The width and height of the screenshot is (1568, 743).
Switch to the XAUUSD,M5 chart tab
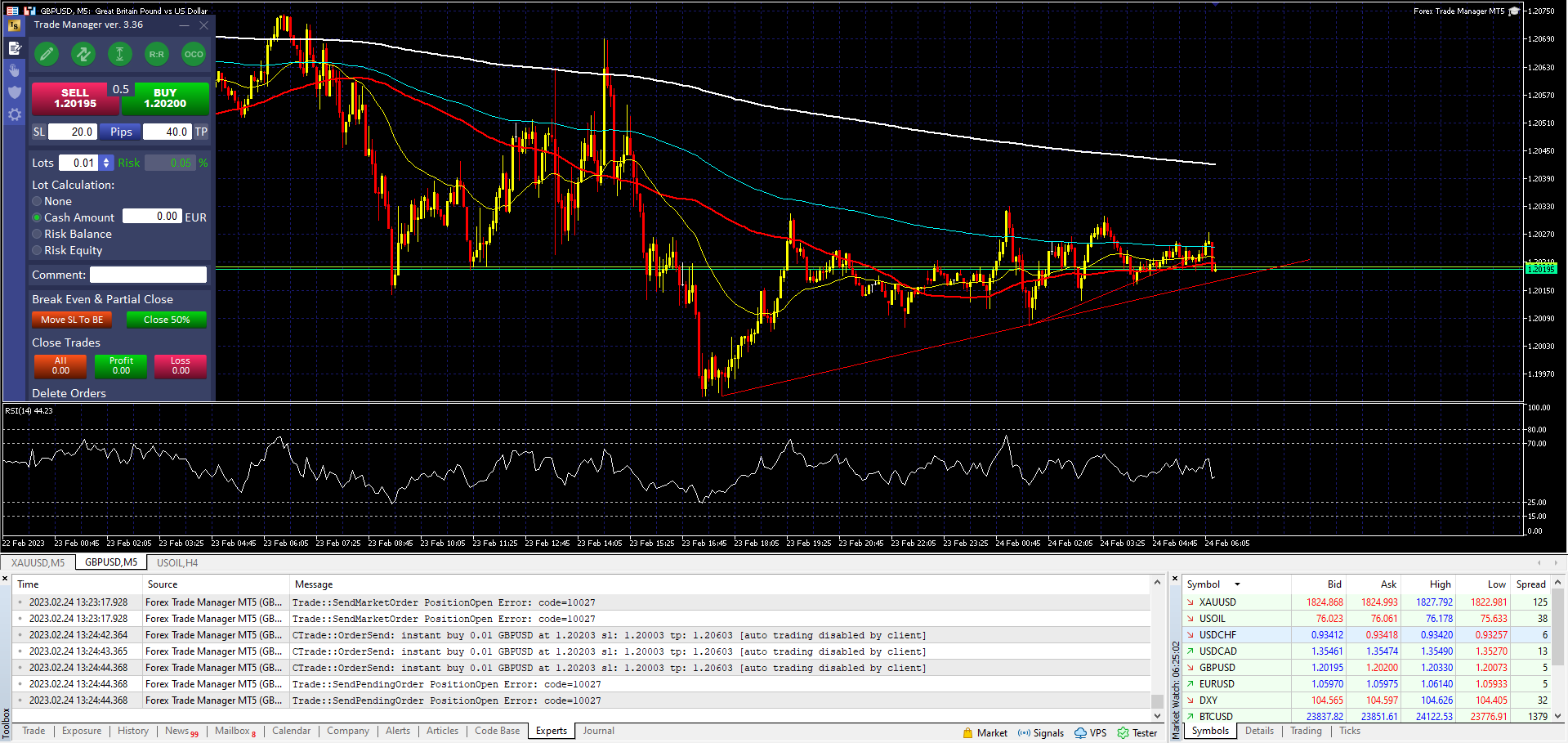tap(38, 562)
